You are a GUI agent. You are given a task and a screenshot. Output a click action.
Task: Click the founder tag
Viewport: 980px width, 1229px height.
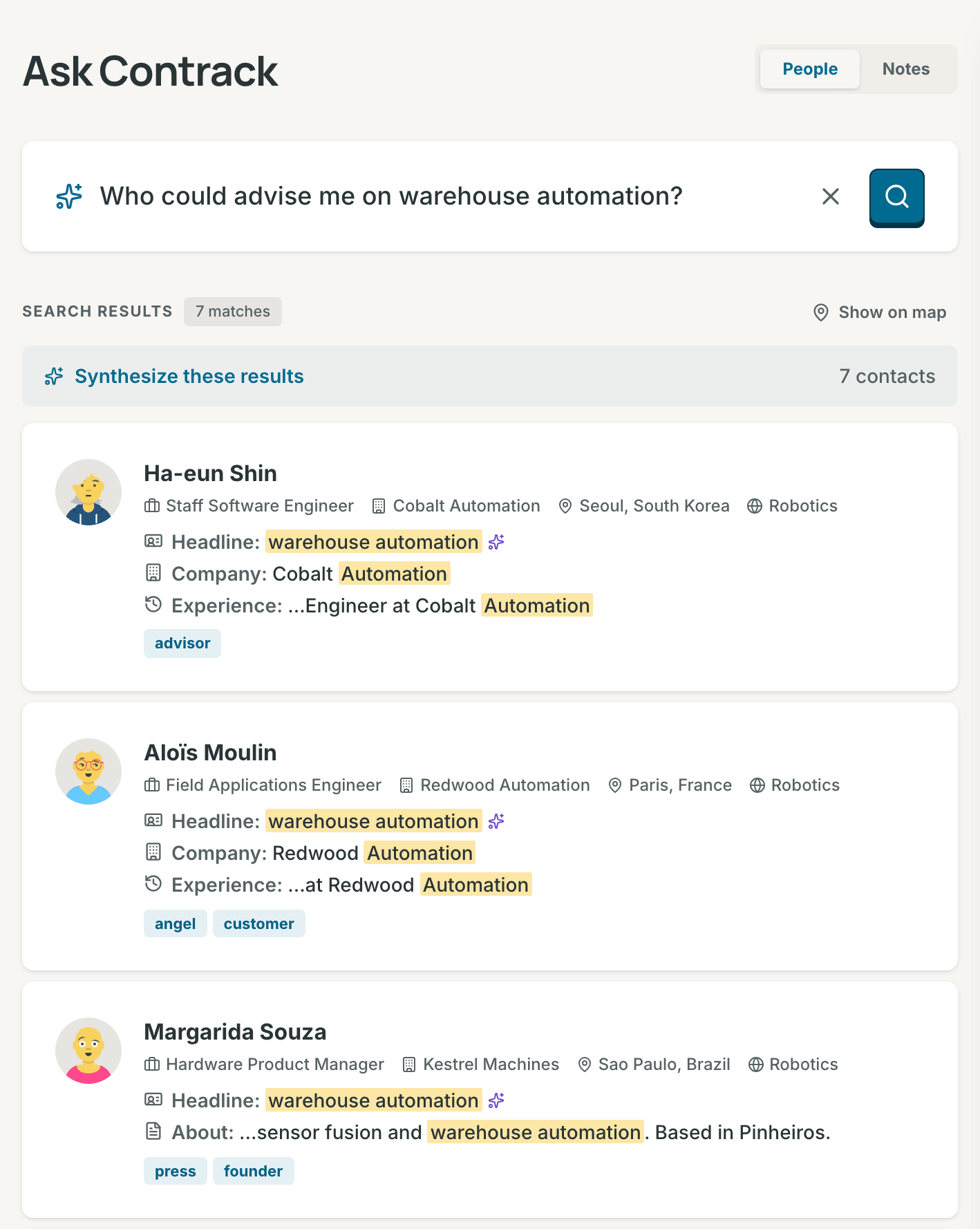(x=254, y=1171)
